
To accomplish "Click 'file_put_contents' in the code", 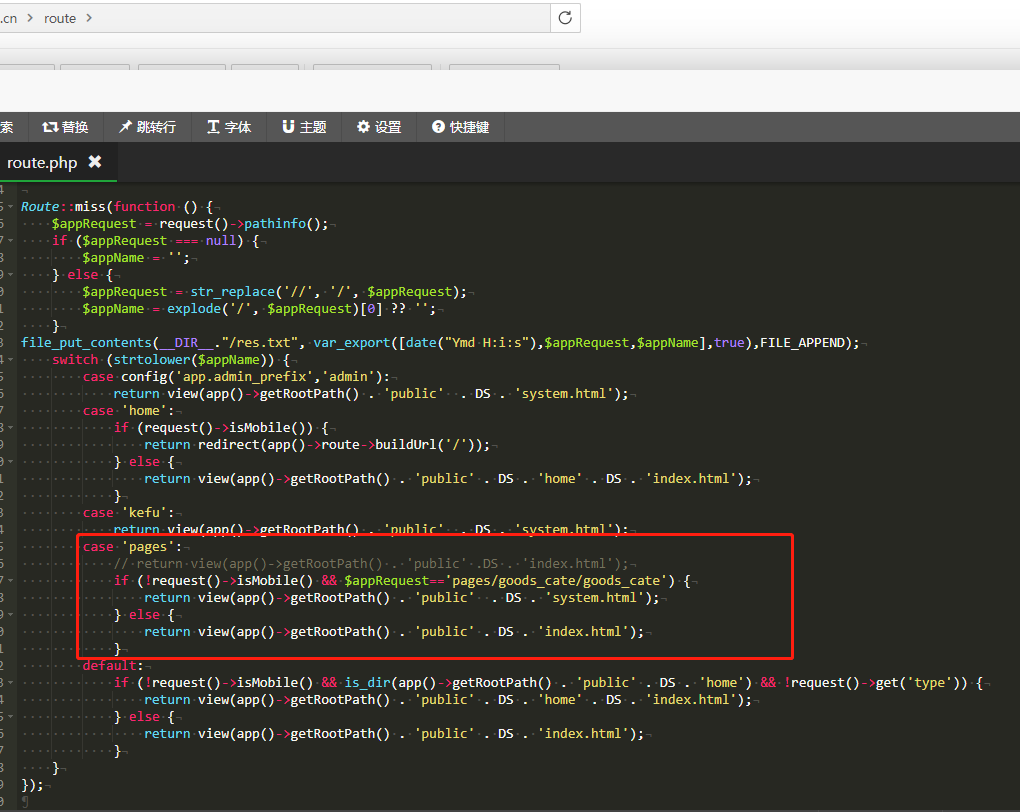I will 86,343.
